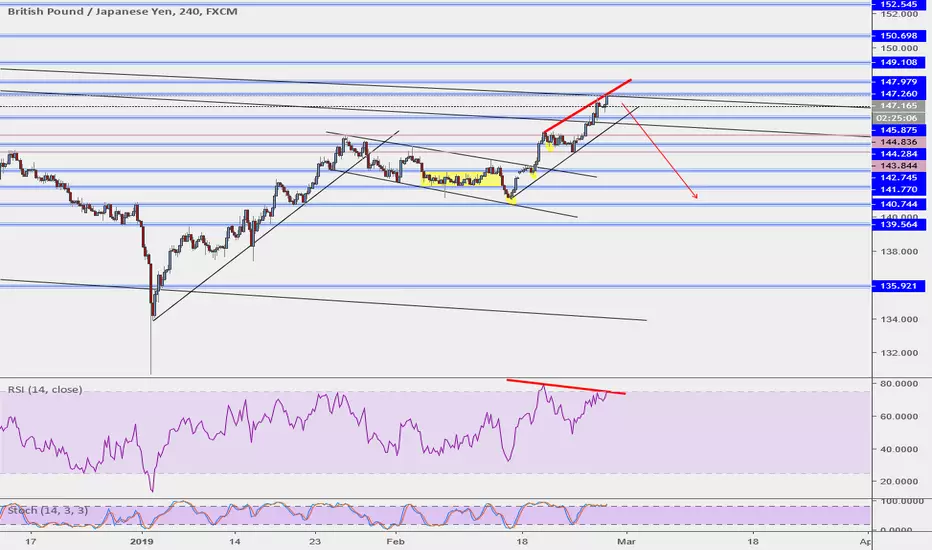Image resolution: width=932 pixels, height=550 pixels.
Task: Select the 2019 date on the time axis
Action: tap(141, 541)
